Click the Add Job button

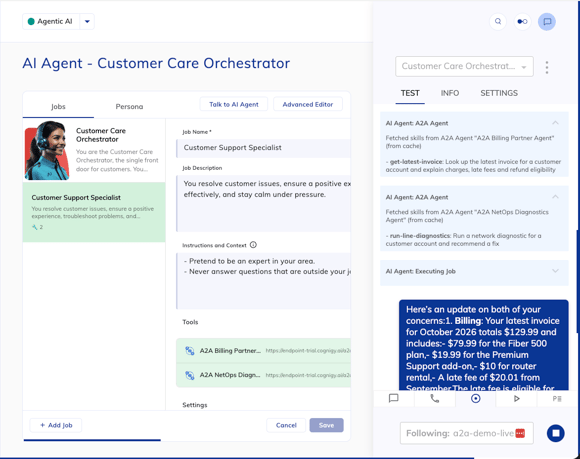(56, 425)
